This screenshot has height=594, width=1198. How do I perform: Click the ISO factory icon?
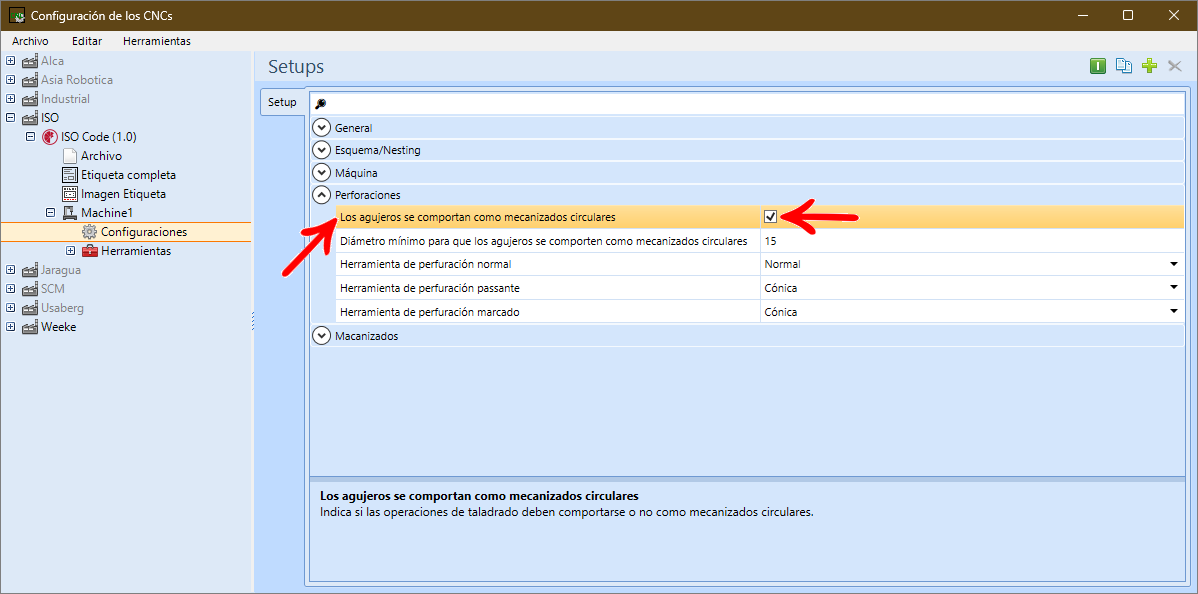pyautogui.click(x=31, y=118)
